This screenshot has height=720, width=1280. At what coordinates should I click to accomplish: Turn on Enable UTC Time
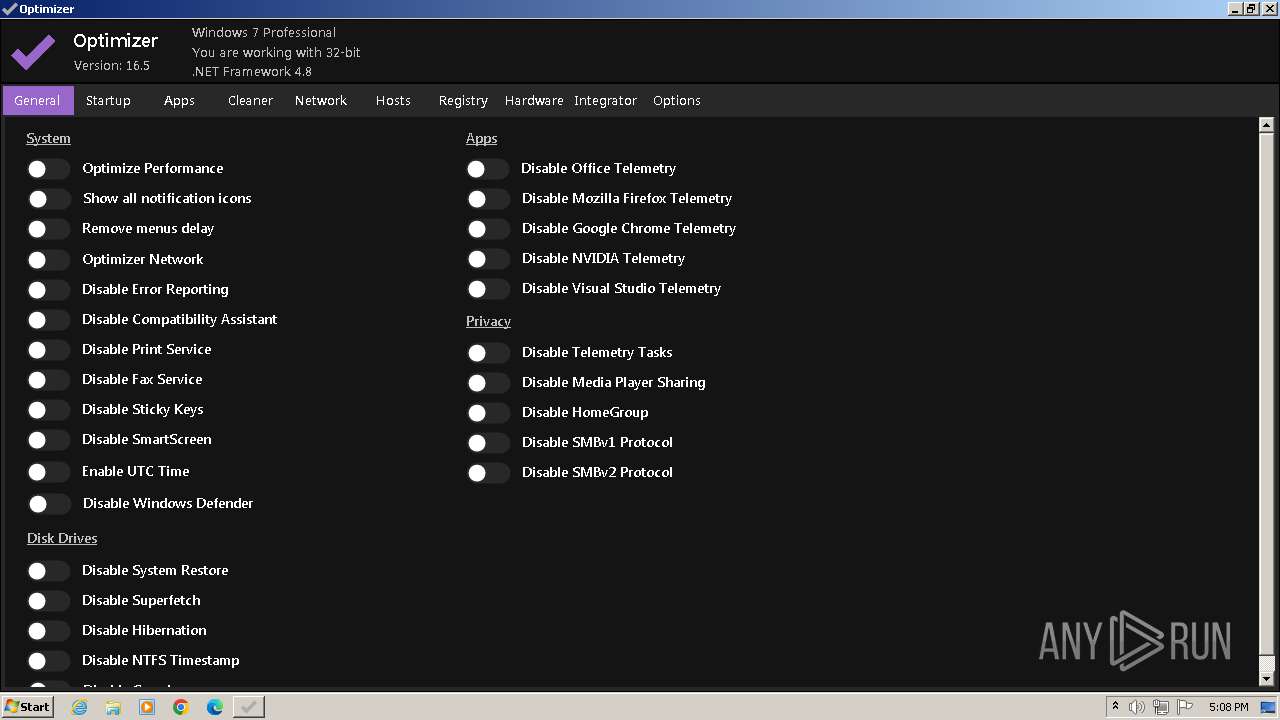pos(48,472)
